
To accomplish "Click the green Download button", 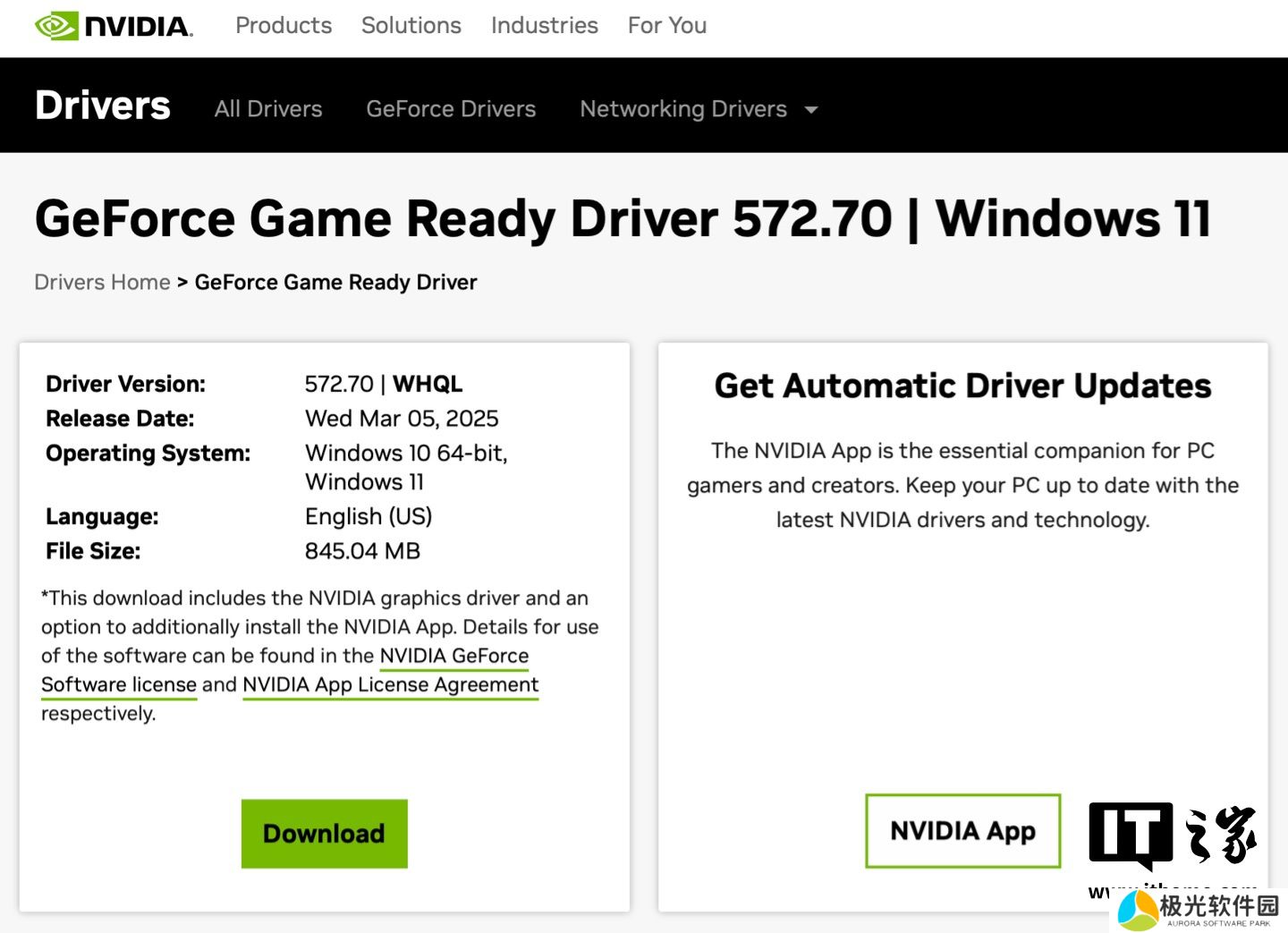I will coord(325,834).
